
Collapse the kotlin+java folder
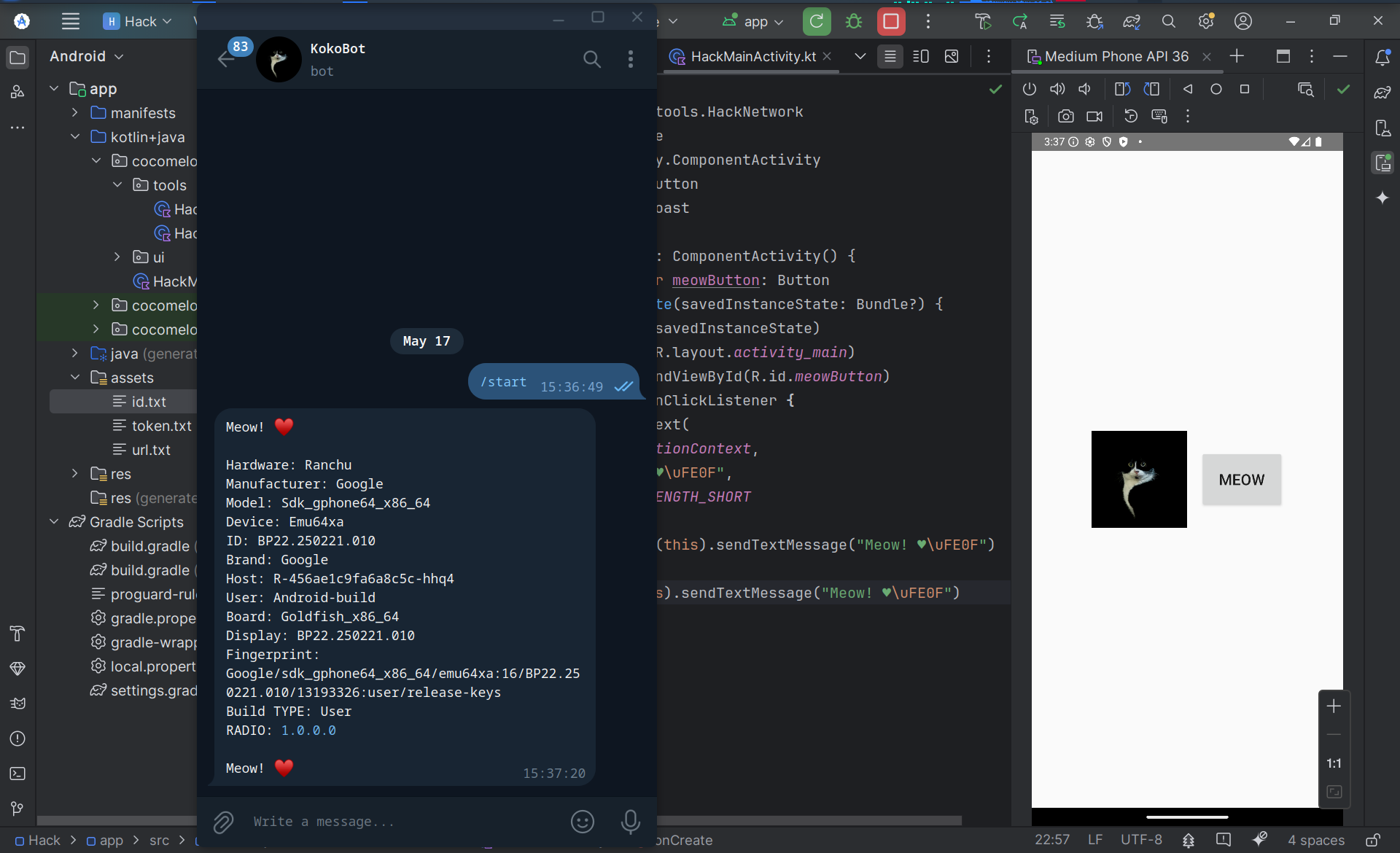click(75, 136)
